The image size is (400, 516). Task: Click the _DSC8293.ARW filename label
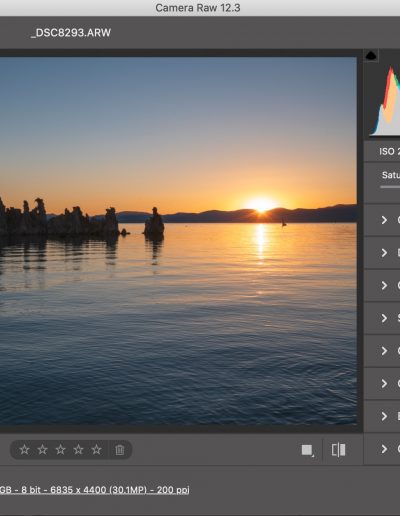click(x=71, y=33)
